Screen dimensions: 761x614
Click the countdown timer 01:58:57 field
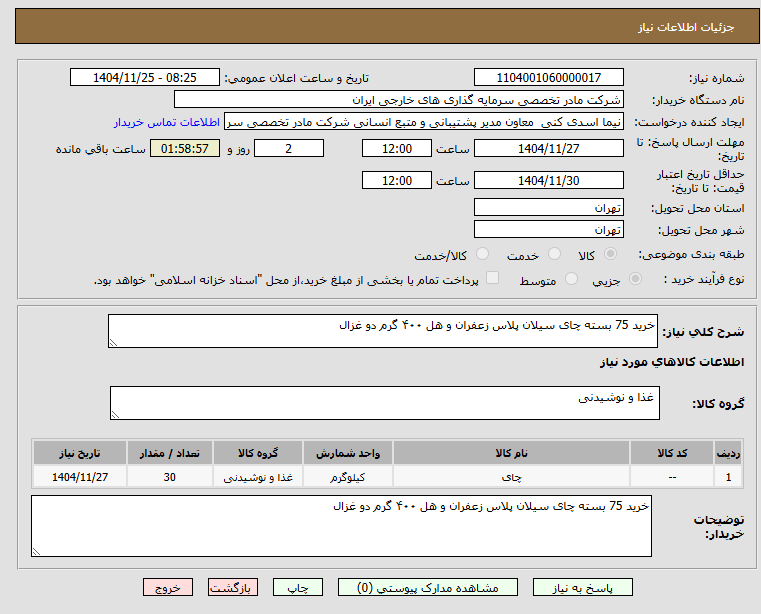[184, 148]
